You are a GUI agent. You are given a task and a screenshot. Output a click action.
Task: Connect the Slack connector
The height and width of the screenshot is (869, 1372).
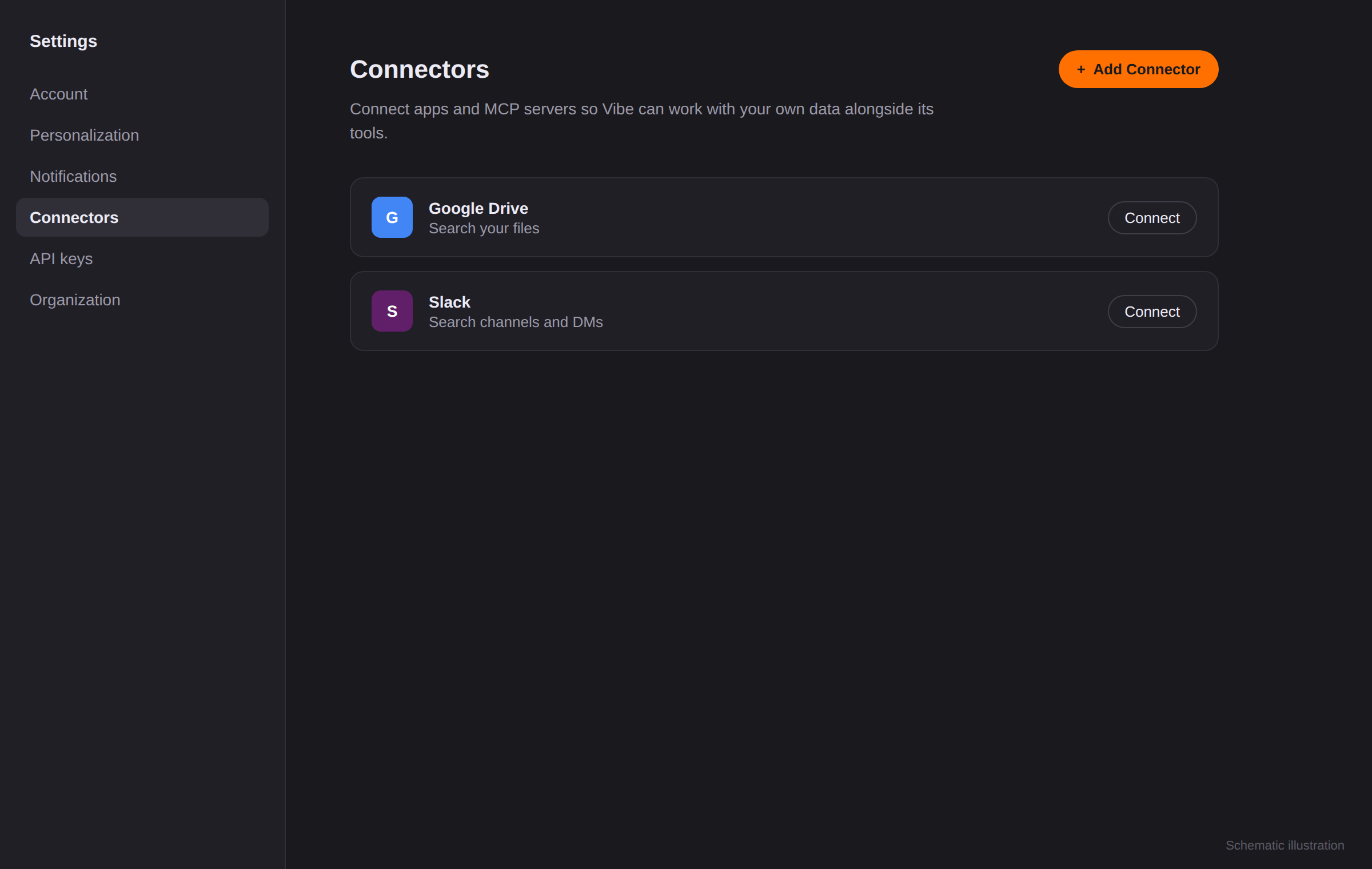click(1152, 312)
